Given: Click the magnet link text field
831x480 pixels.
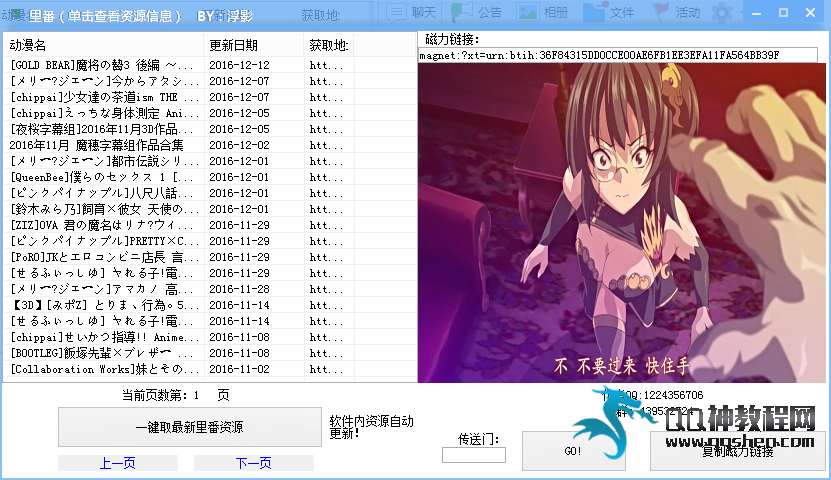Looking at the screenshot, I should [x=617, y=55].
